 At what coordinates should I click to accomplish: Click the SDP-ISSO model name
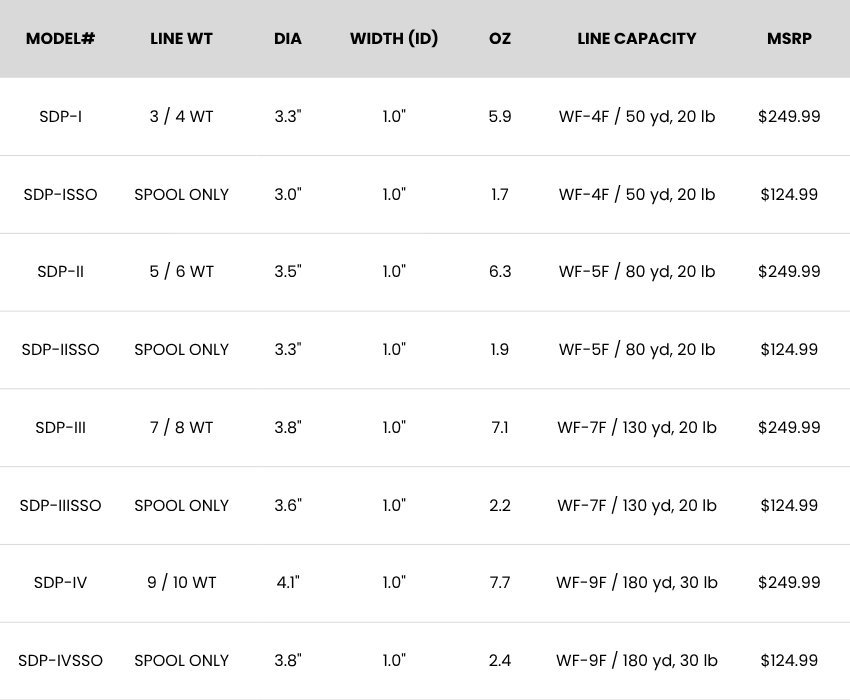click(x=60, y=194)
